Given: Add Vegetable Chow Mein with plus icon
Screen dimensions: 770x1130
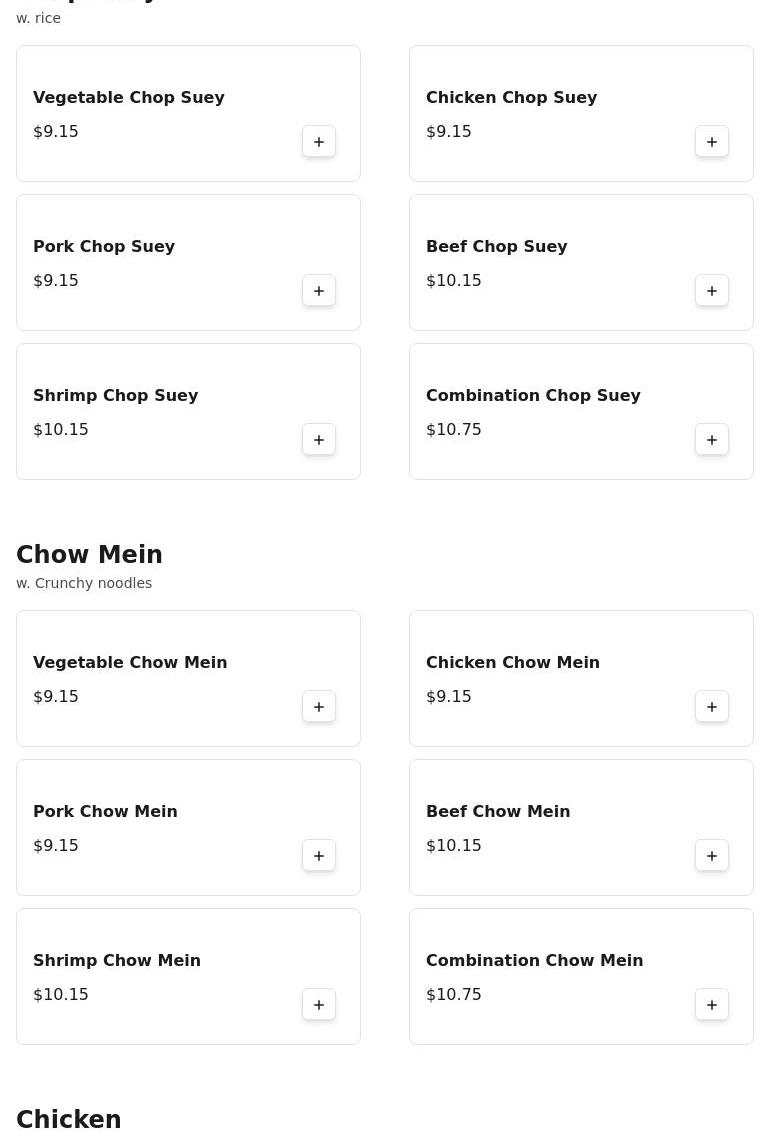Looking at the screenshot, I should click(319, 707).
